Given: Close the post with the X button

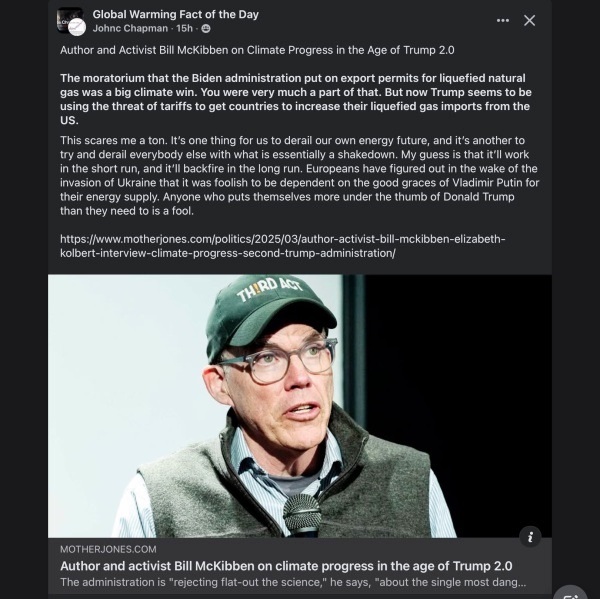Looking at the screenshot, I should point(530,21).
